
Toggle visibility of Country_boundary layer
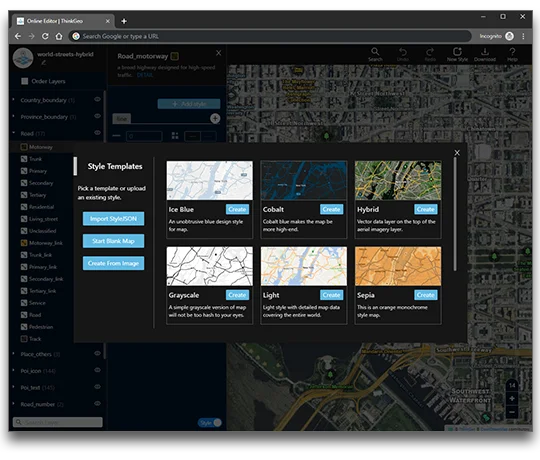click(x=97, y=100)
